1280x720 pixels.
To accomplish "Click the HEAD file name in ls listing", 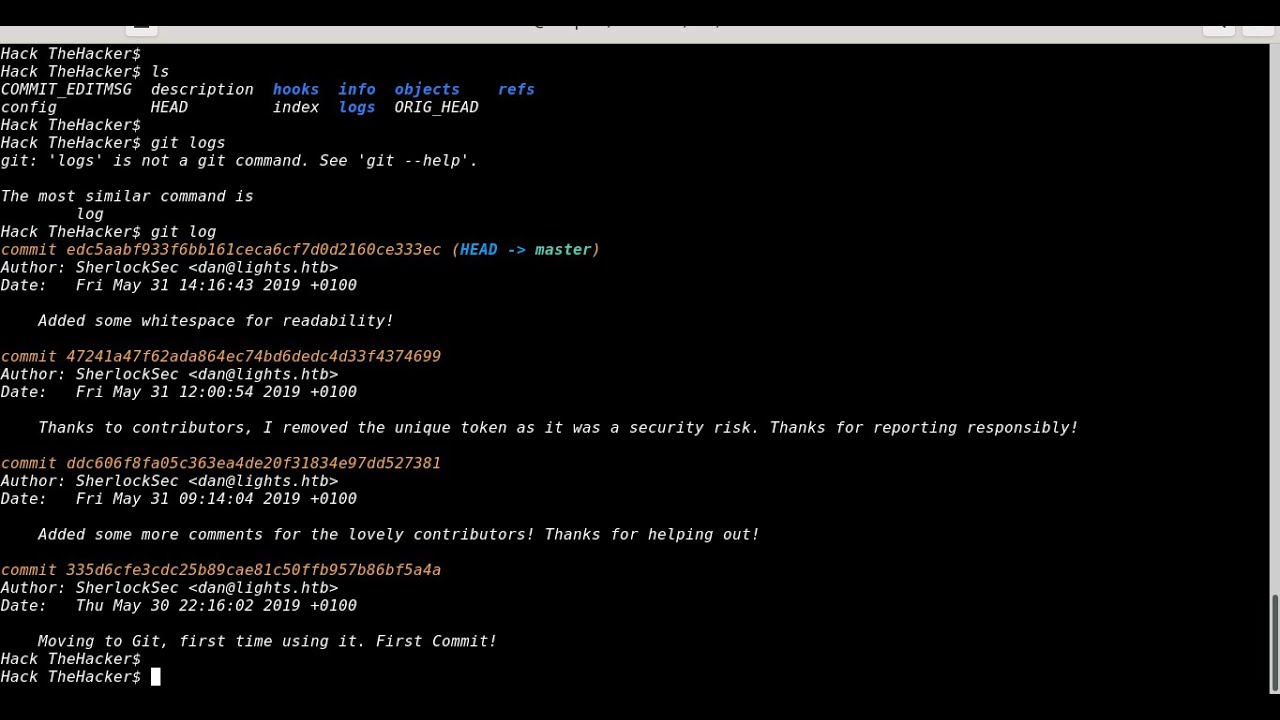I will (x=169, y=107).
